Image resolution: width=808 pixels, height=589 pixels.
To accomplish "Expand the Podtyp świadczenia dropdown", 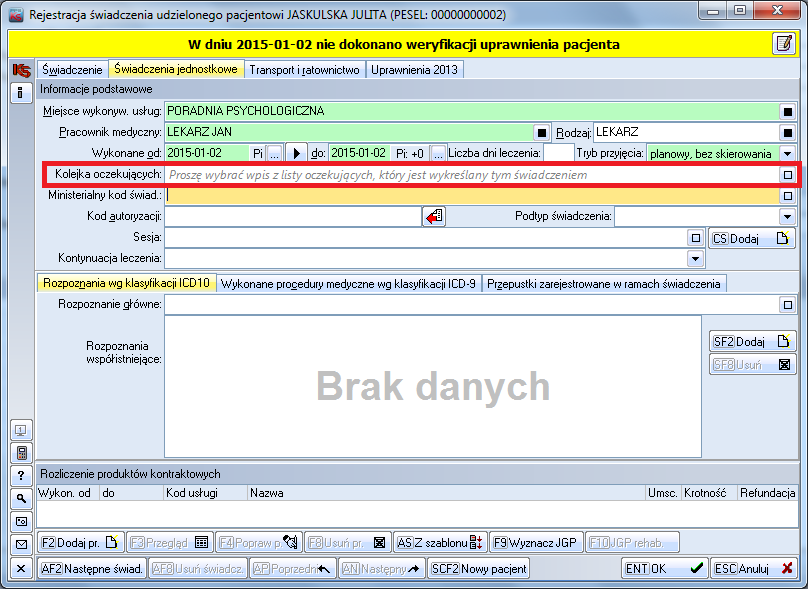I will pyautogui.click(x=787, y=216).
